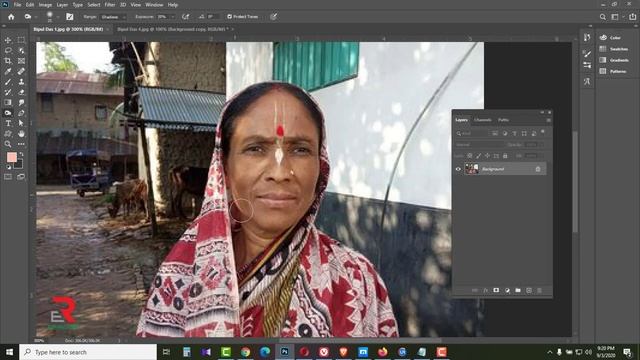Toggle smart object filter in Layers panel
Viewport: 640px width, 360px height.
pos(534,133)
